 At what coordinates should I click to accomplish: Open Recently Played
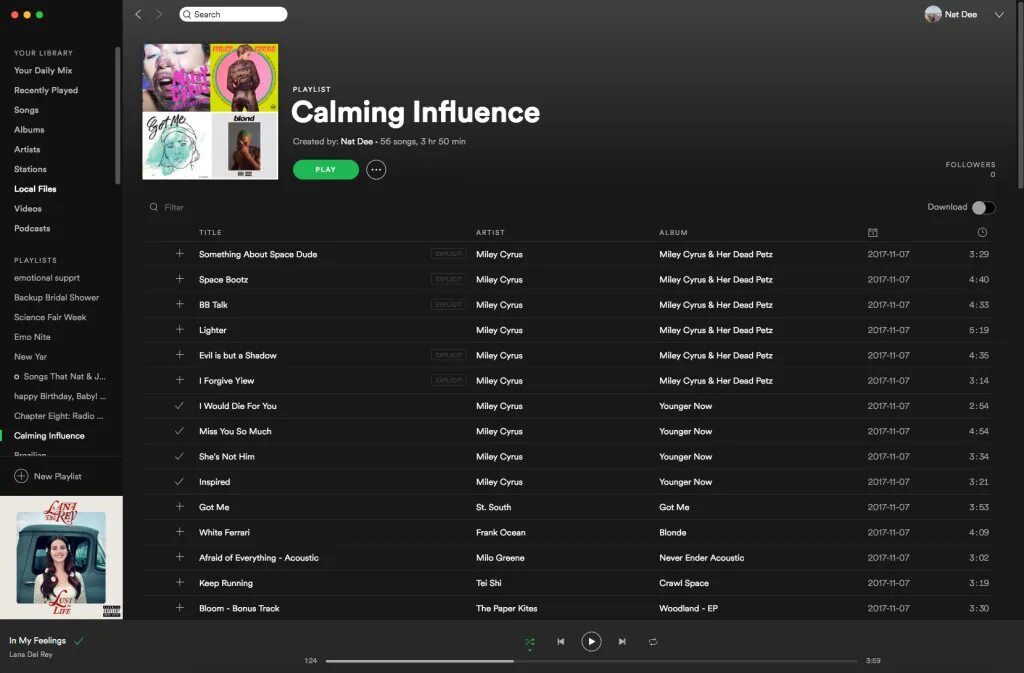tap(46, 90)
